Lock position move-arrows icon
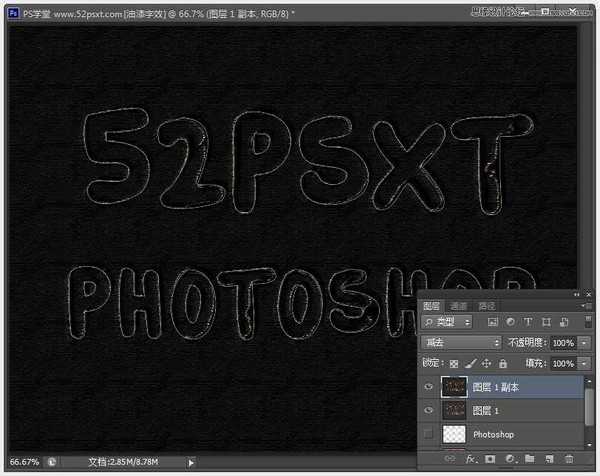This screenshot has height=476, width=600. click(x=486, y=363)
